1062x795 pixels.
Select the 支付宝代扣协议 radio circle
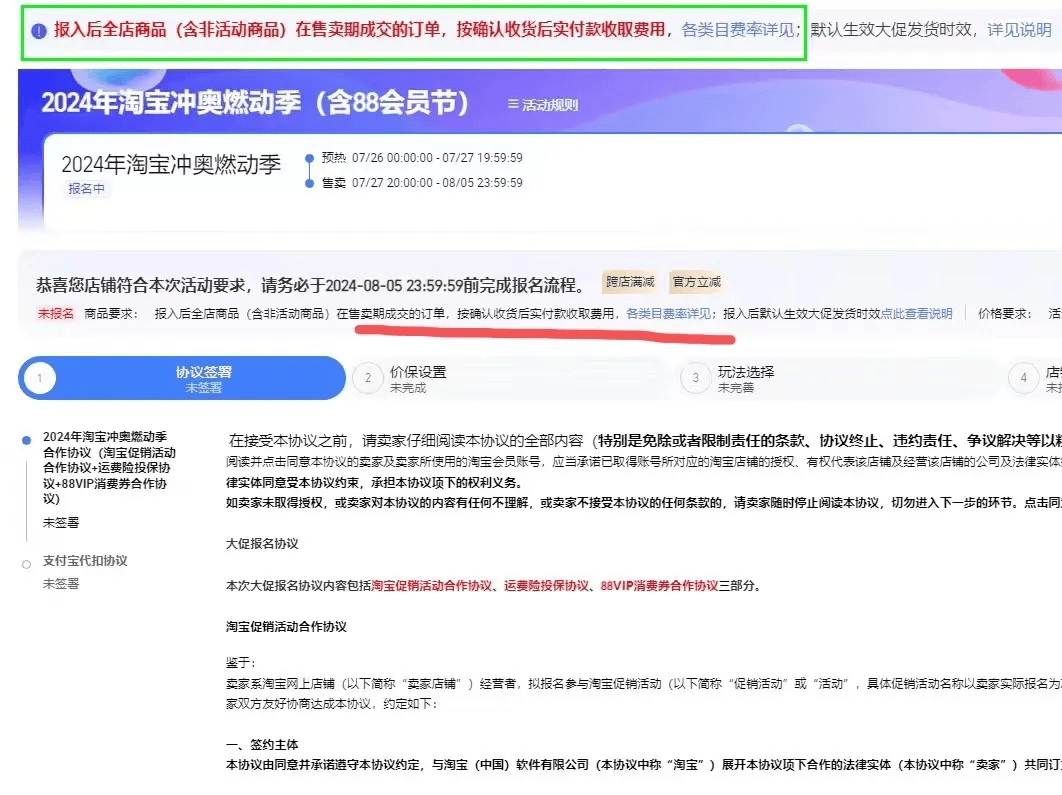(x=27, y=564)
